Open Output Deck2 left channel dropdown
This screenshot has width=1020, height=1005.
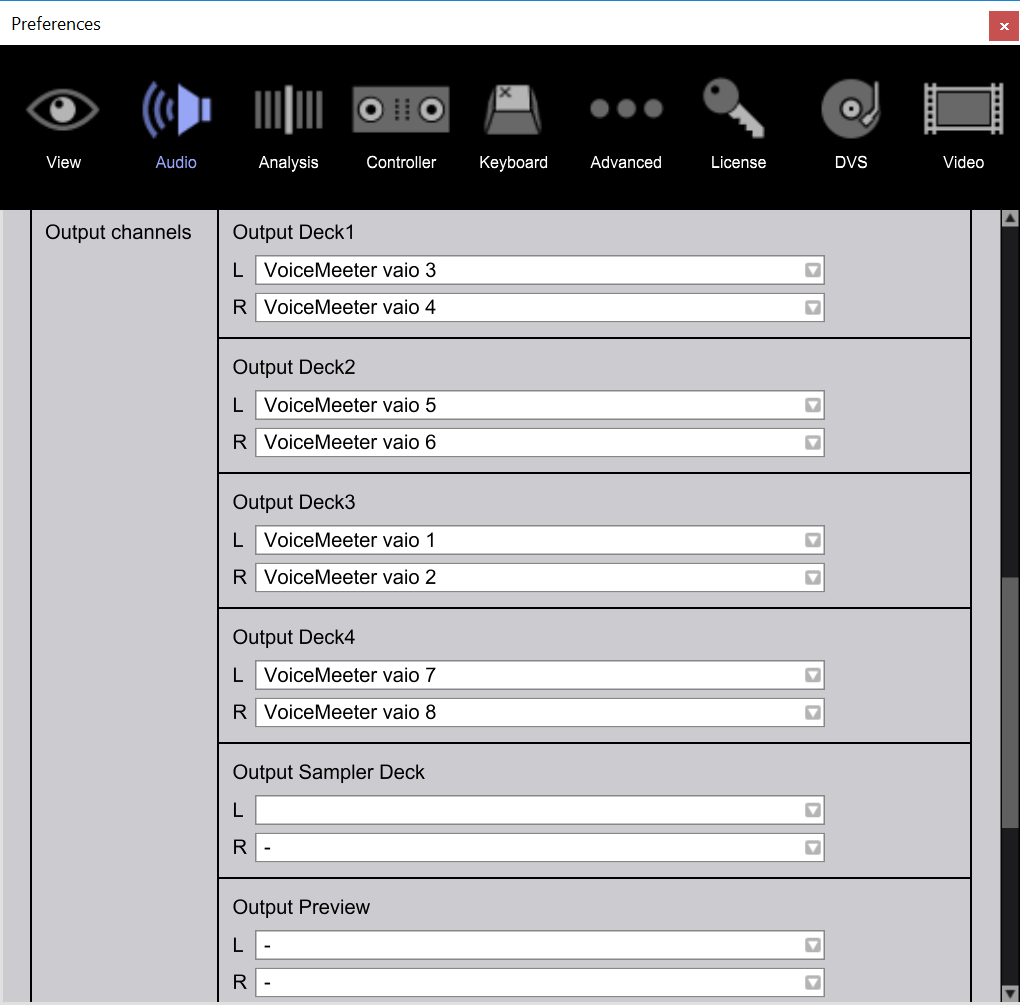540,405
